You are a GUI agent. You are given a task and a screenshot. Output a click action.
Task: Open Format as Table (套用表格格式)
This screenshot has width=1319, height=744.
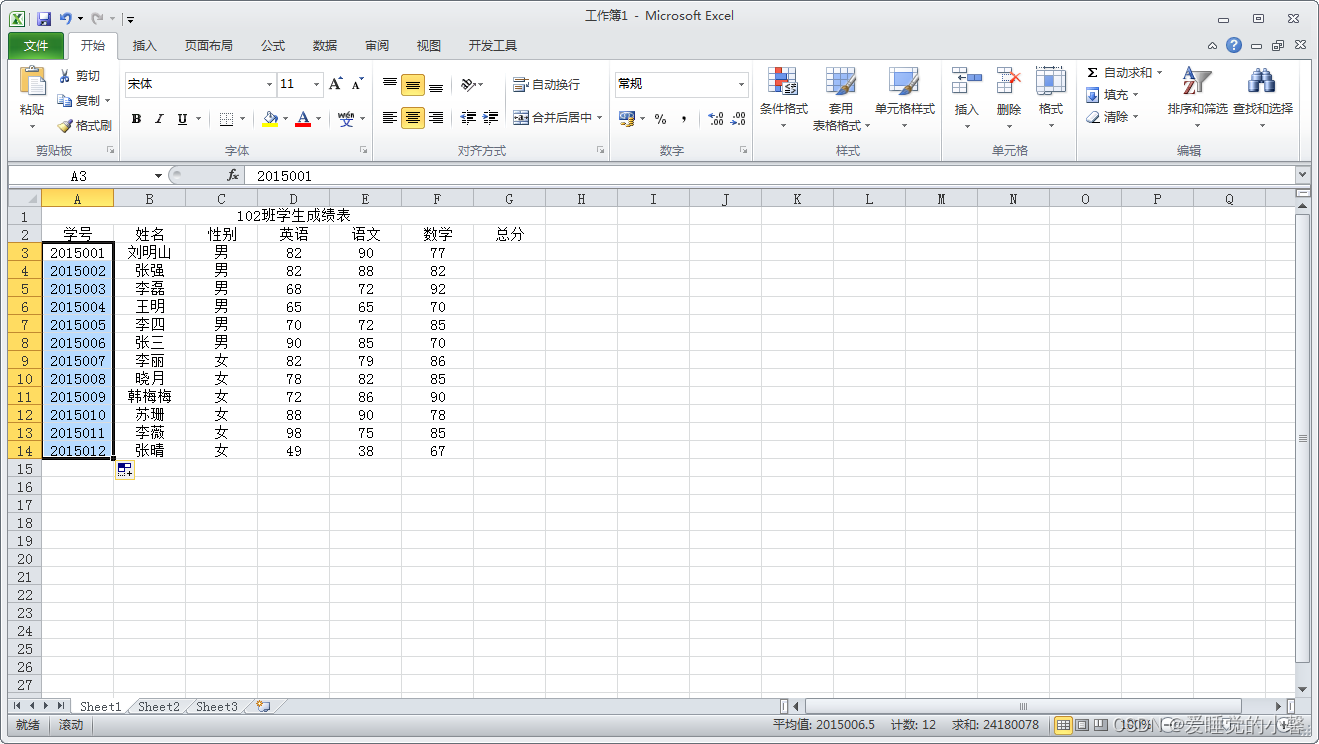[841, 99]
